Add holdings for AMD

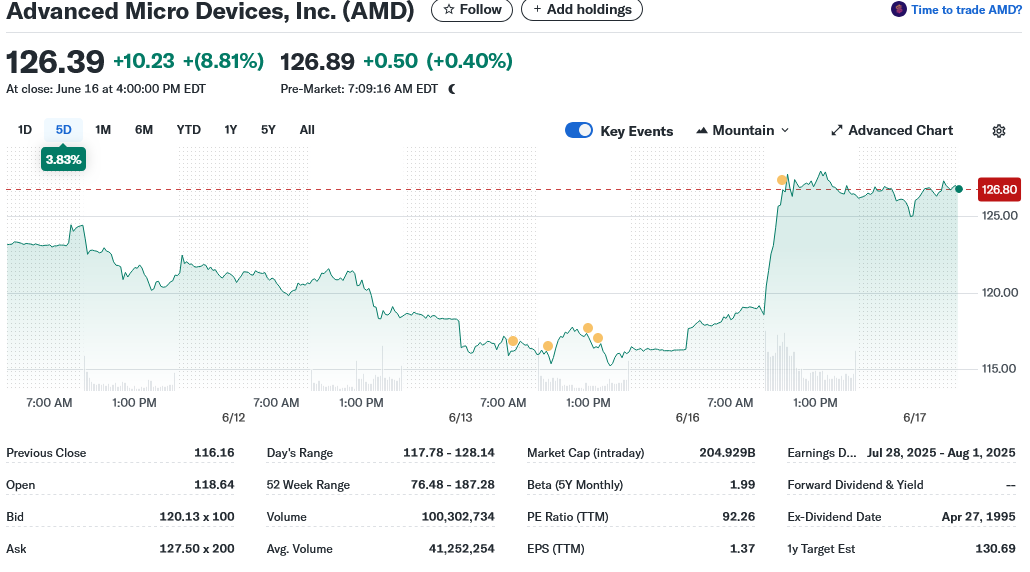582,10
